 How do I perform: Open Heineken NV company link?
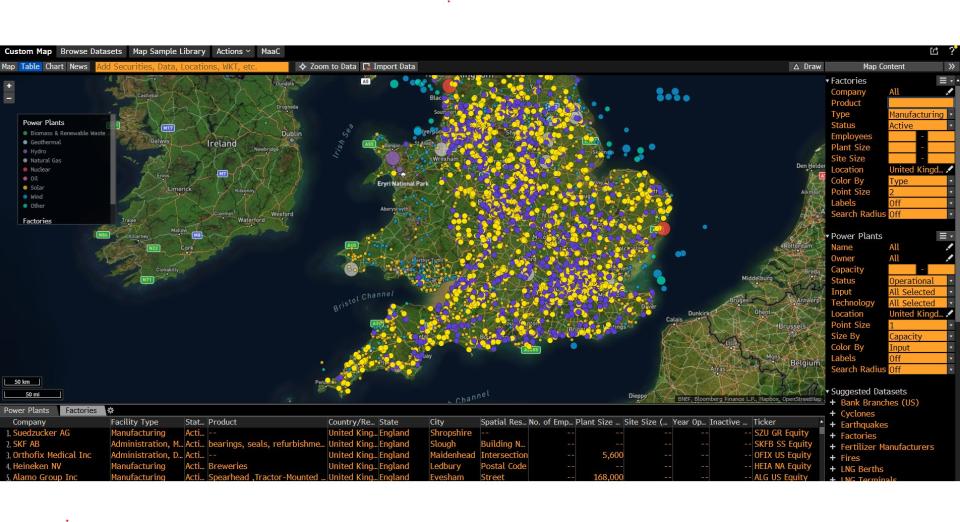pos(37,466)
